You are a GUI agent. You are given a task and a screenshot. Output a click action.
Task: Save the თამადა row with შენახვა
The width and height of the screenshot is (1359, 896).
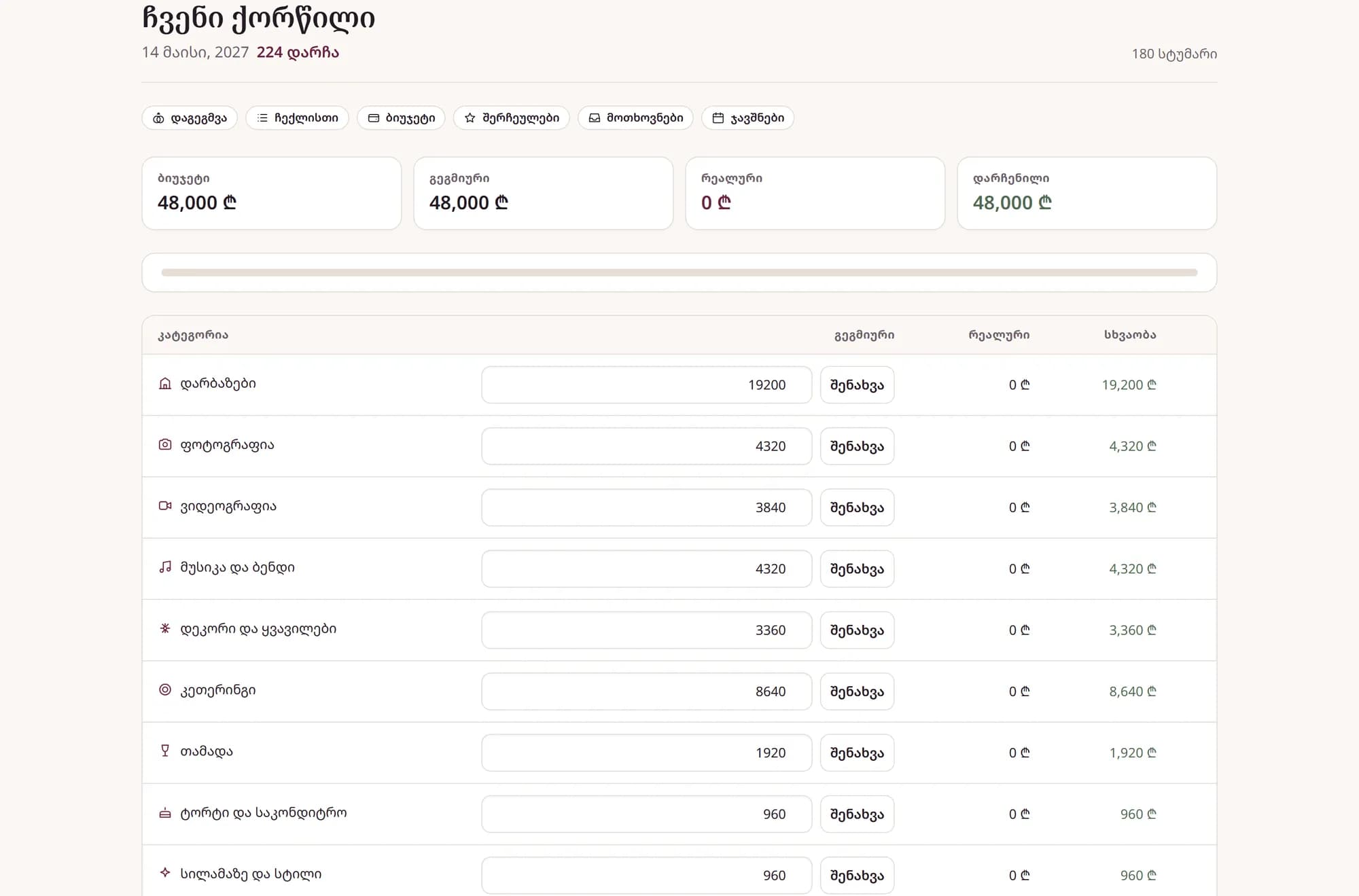(x=857, y=753)
